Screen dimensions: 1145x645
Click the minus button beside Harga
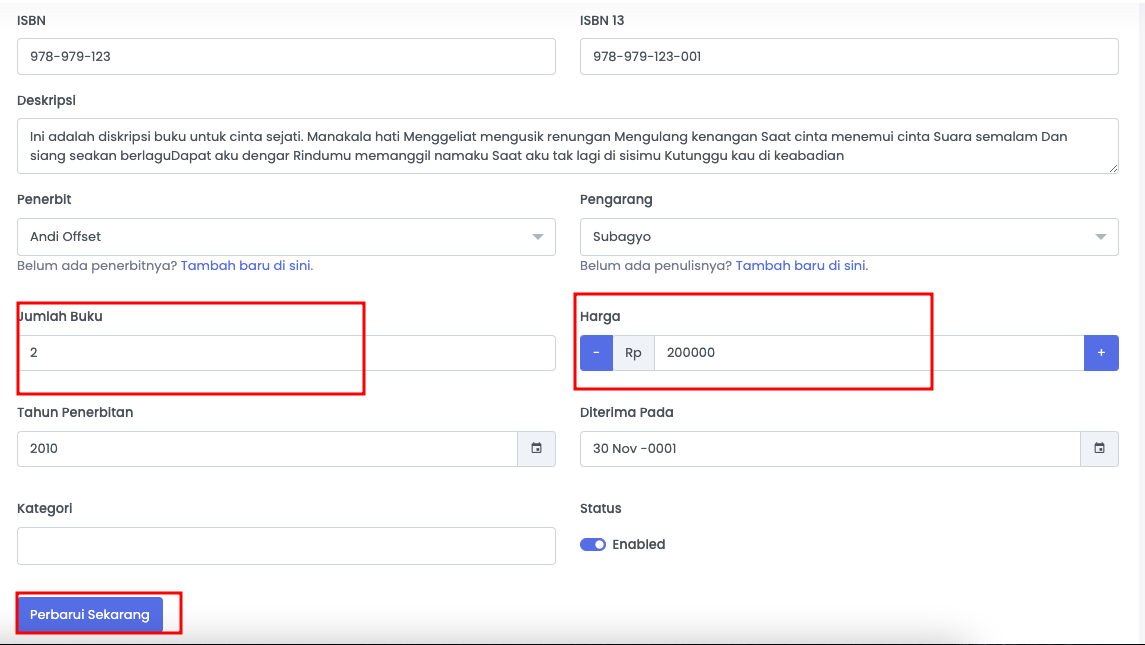[x=595, y=352]
